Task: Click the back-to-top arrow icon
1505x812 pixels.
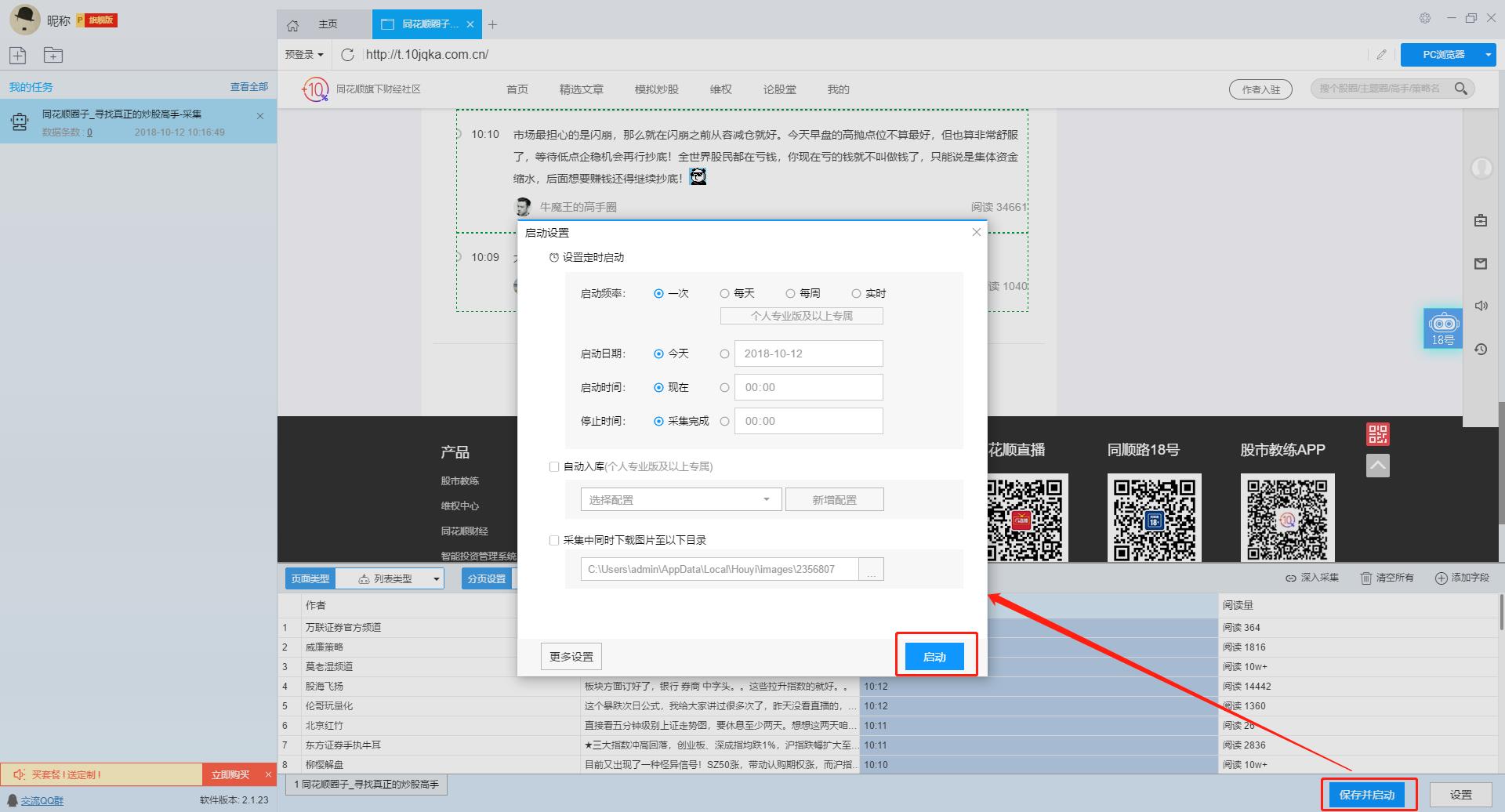Action: click(1377, 466)
